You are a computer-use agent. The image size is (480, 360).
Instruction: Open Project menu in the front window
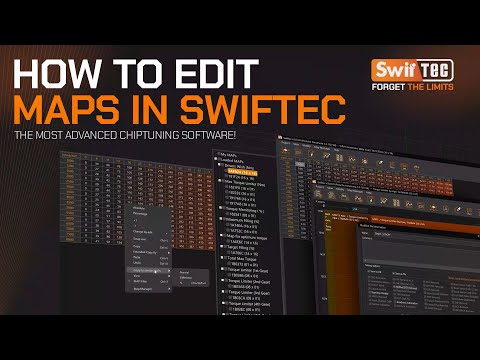pos(320,187)
